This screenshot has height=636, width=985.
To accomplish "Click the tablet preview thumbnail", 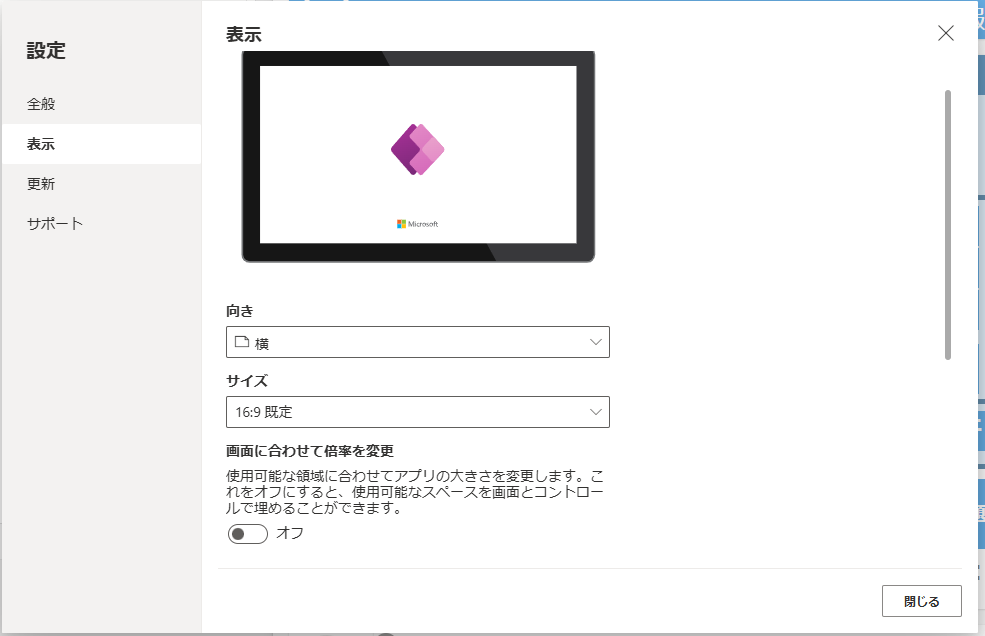I will tap(418, 156).
